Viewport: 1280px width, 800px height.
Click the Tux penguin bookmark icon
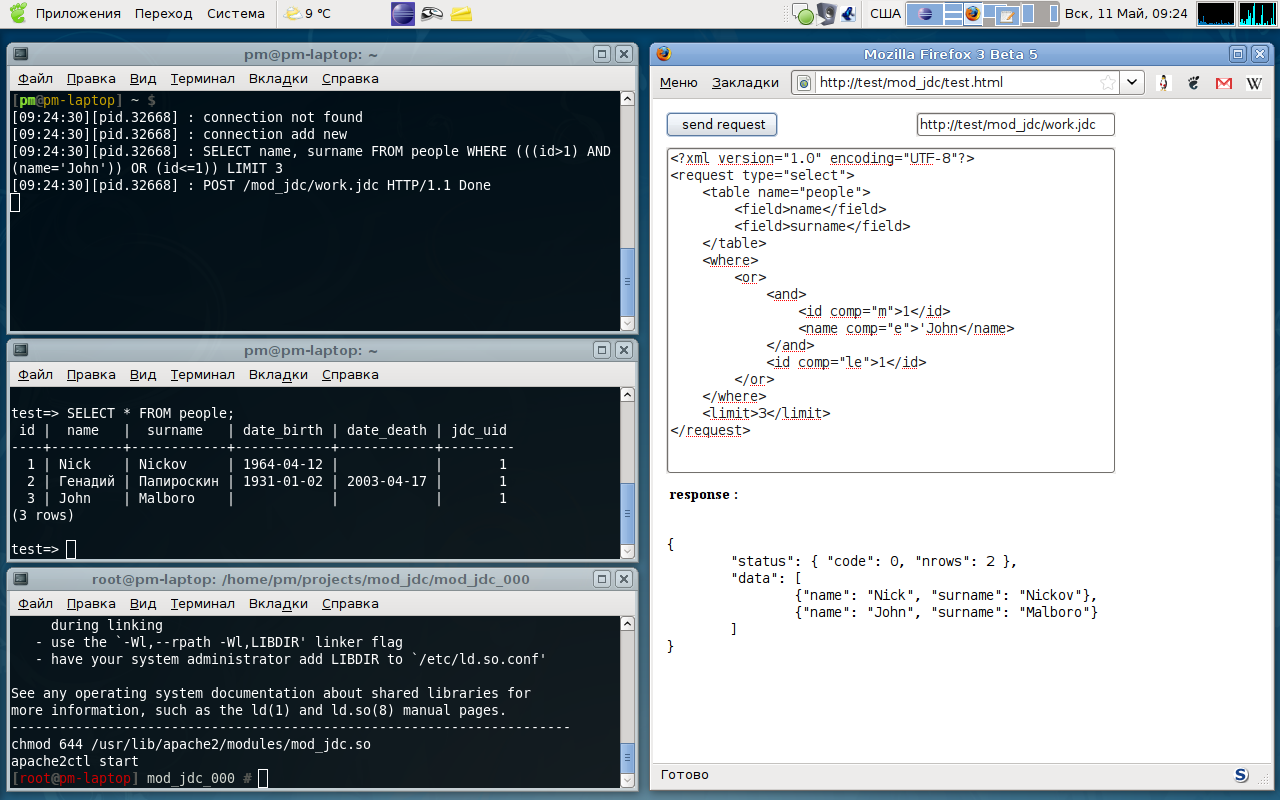coord(1163,83)
